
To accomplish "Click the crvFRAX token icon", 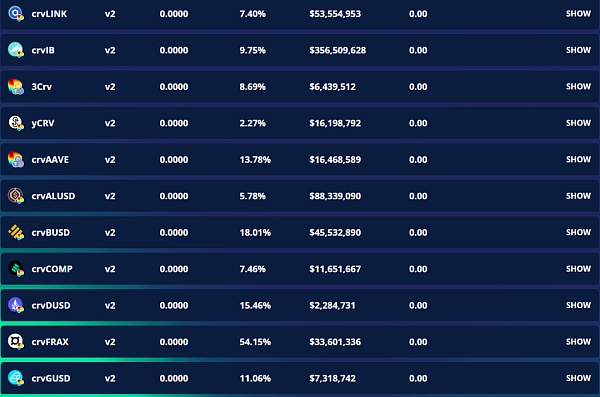I will coord(16,341).
